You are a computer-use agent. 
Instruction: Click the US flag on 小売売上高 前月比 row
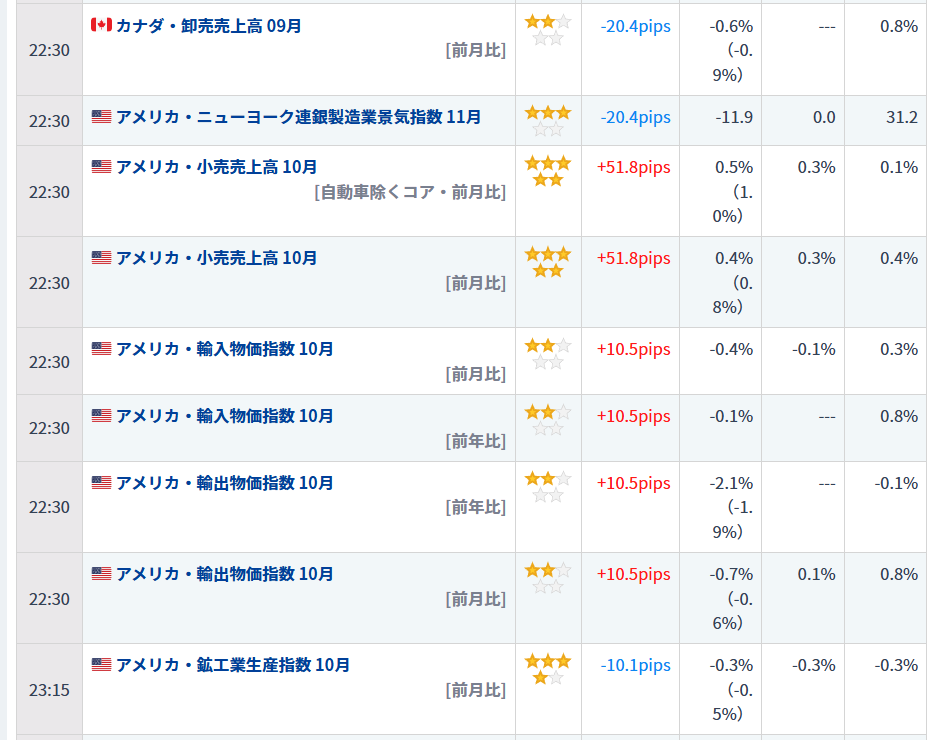pos(99,258)
